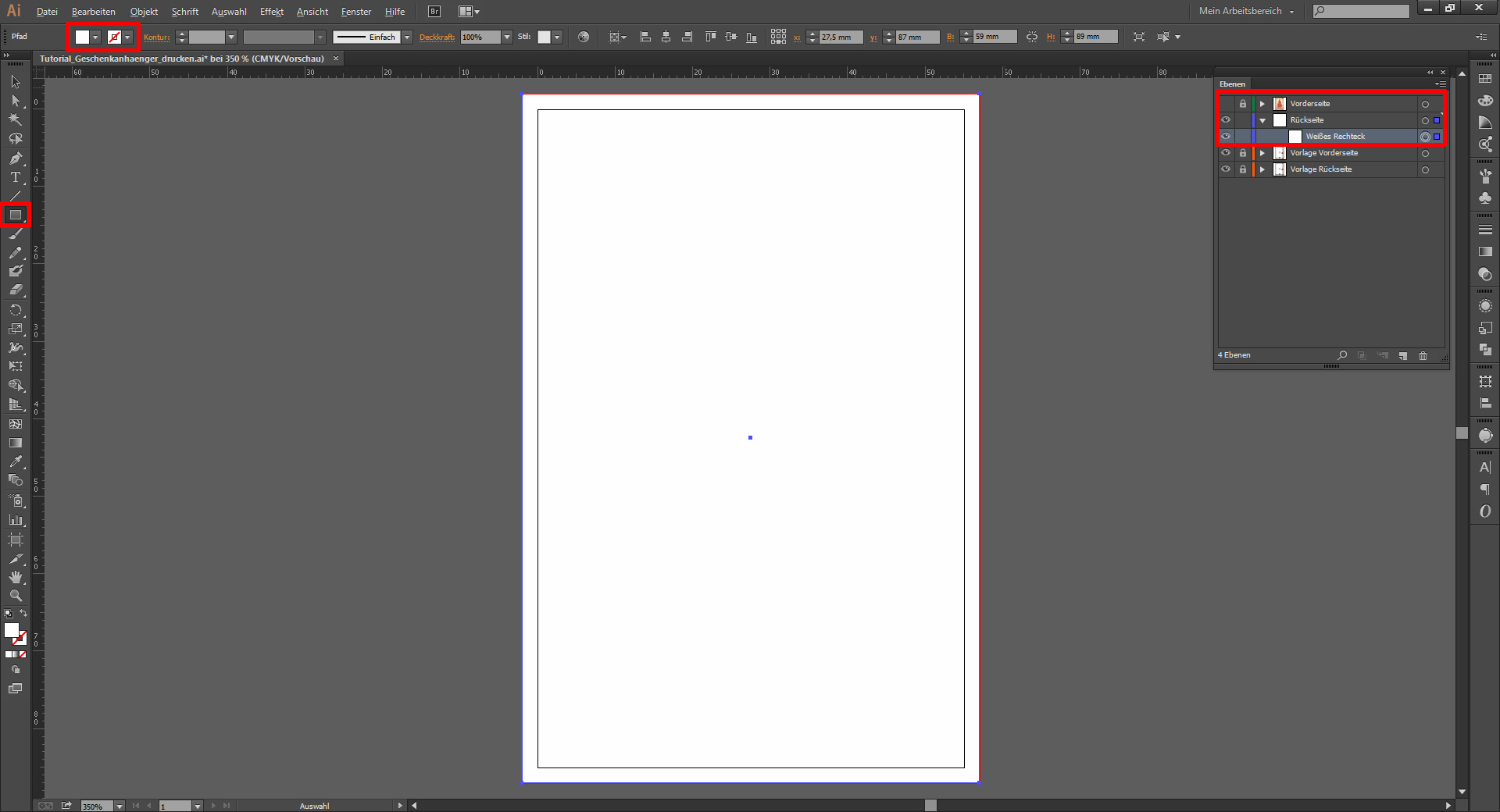The height and width of the screenshot is (812, 1500).
Task: Activate the Hand tool
Action: coord(16,577)
